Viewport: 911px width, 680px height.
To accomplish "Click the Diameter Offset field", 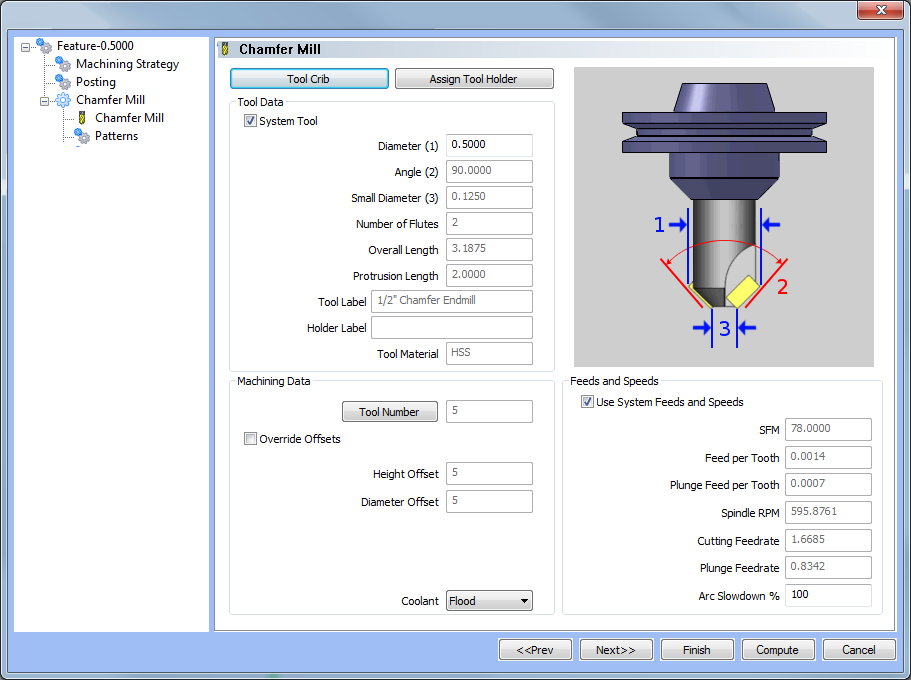I will (489, 502).
